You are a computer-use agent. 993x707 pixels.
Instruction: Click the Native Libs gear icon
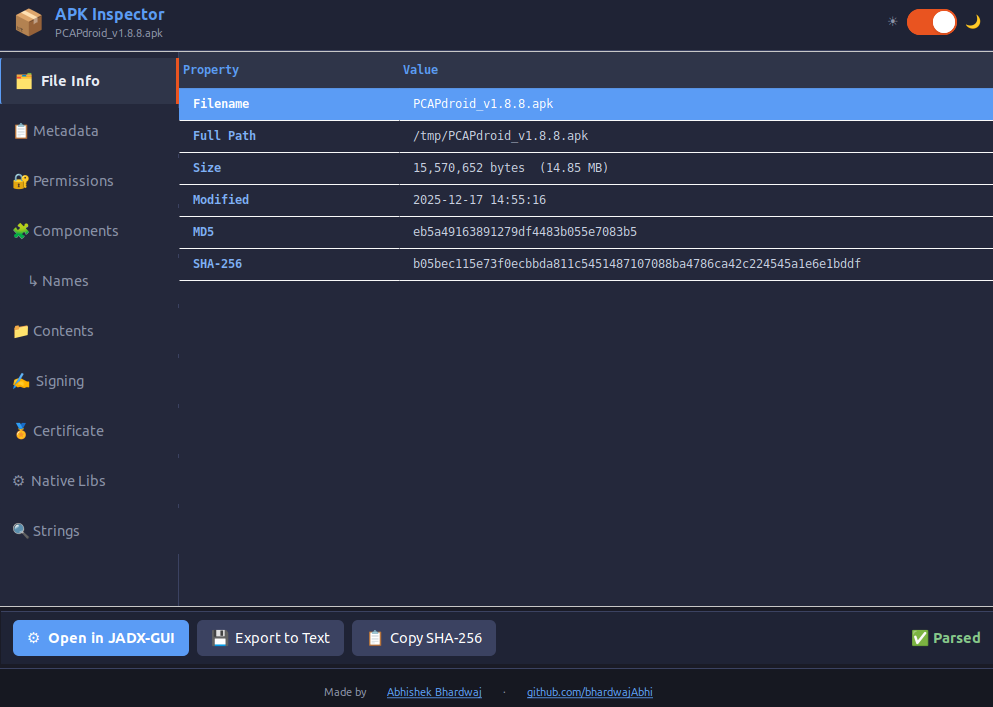point(19,481)
